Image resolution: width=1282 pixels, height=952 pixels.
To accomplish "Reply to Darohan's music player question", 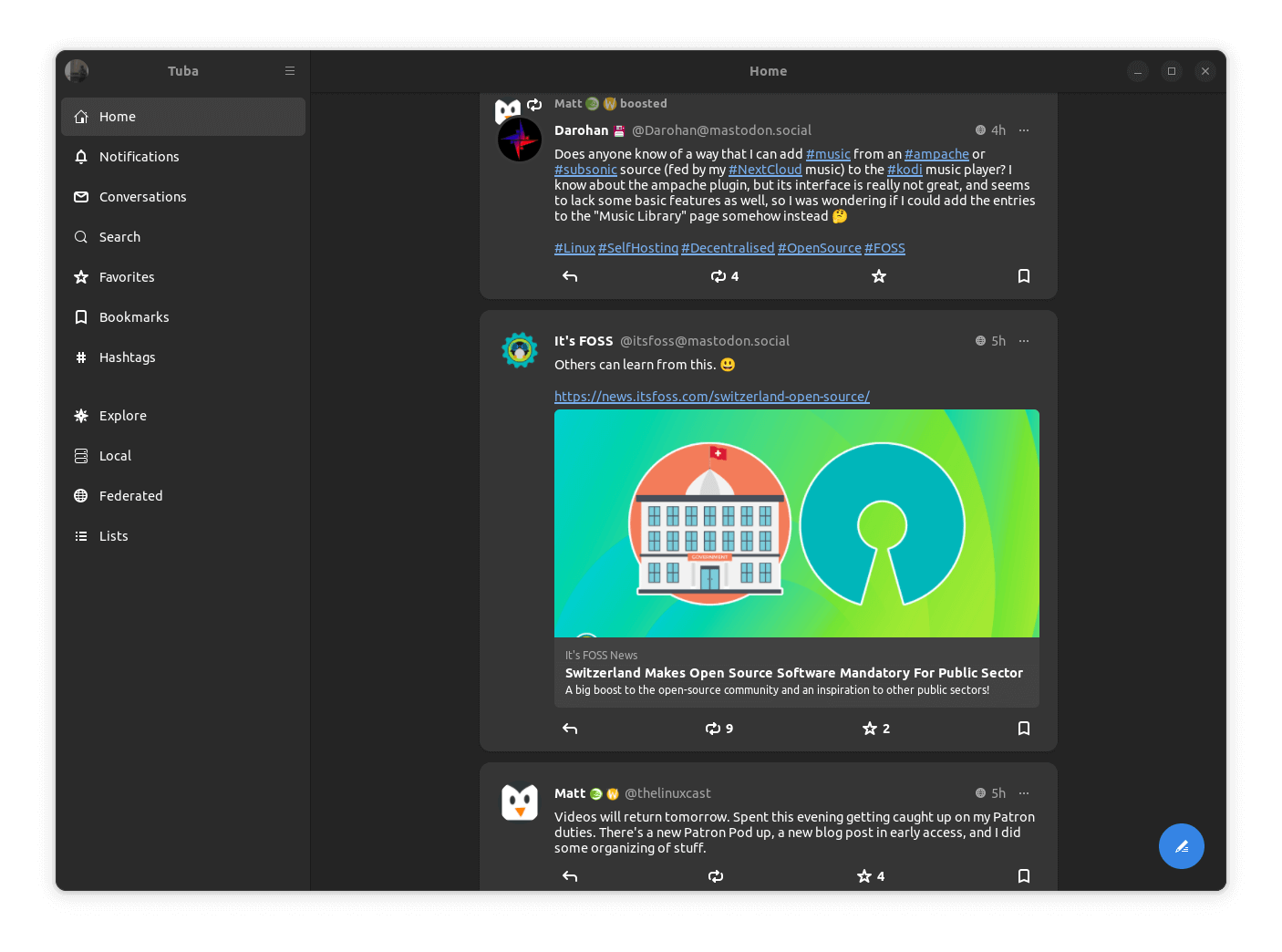I will (x=569, y=275).
